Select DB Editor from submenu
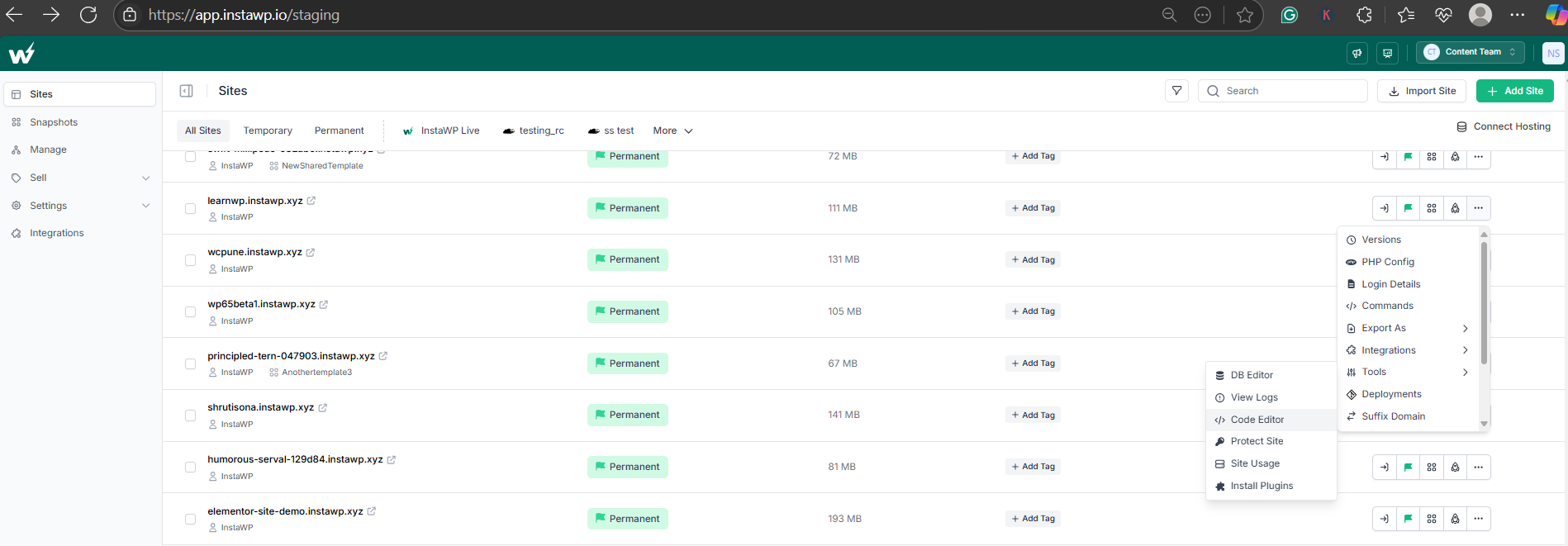Screen dimensions: 1568x546 [1271, 375]
